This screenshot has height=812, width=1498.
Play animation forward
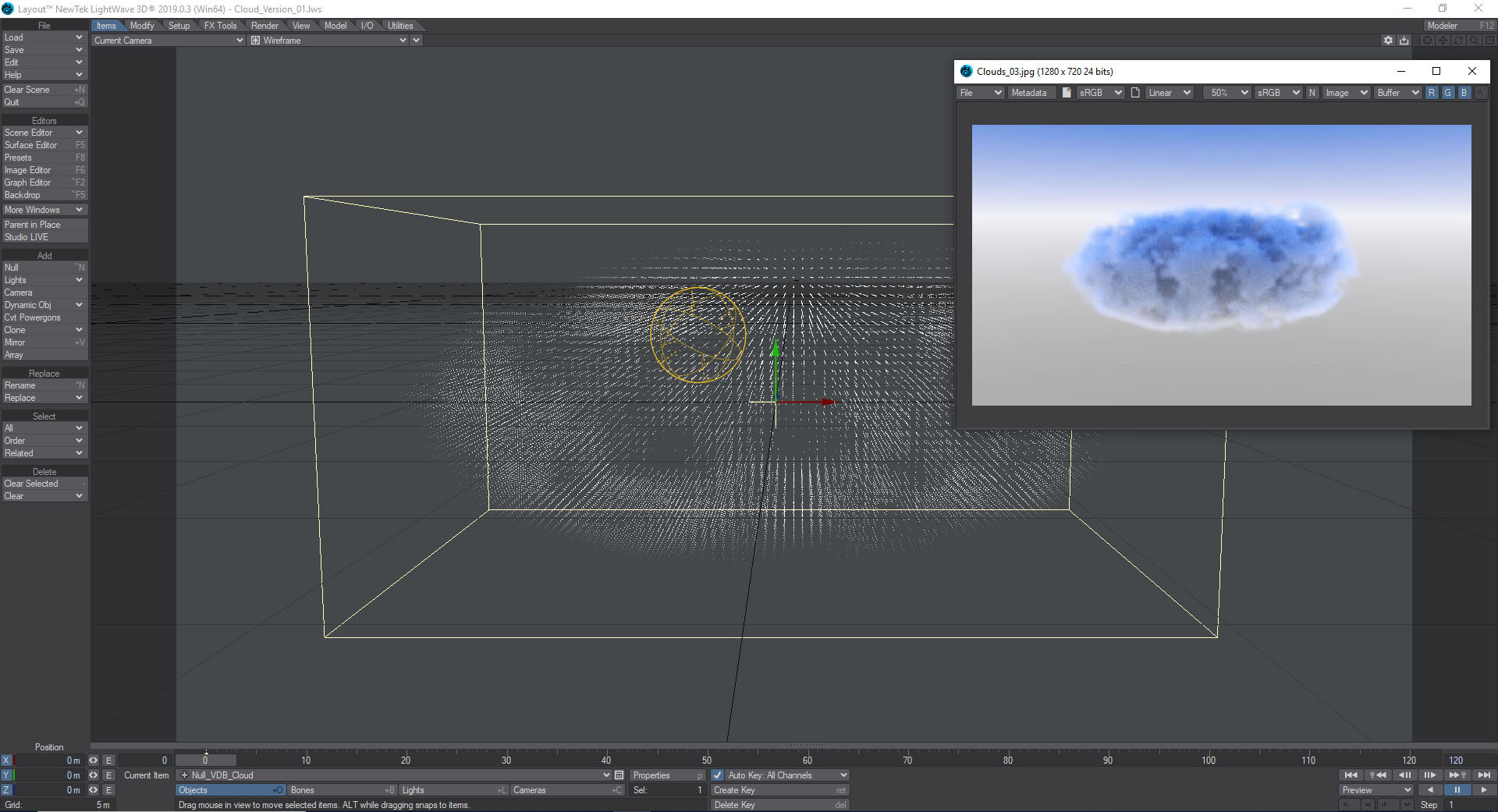pyautogui.click(x=1483, y=790)
